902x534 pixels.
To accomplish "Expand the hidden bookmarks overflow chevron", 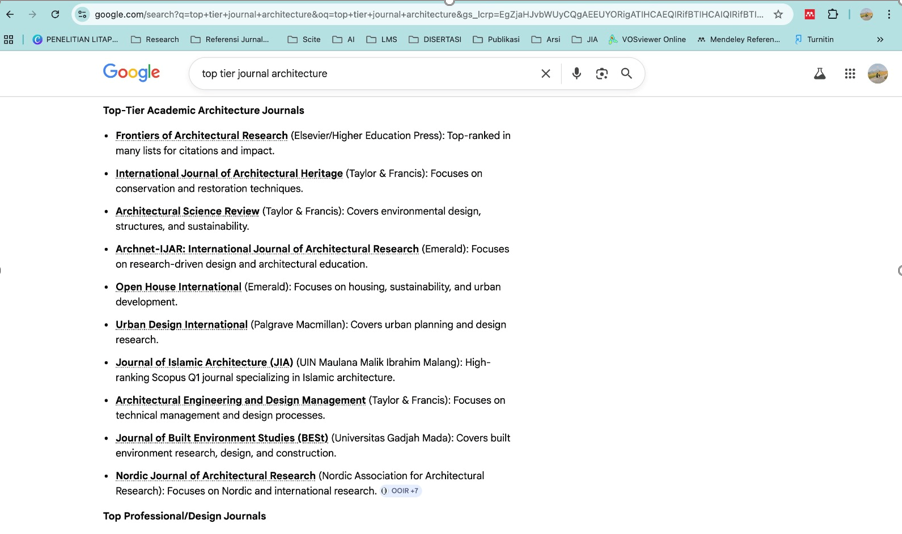I will tap(880, 40).
